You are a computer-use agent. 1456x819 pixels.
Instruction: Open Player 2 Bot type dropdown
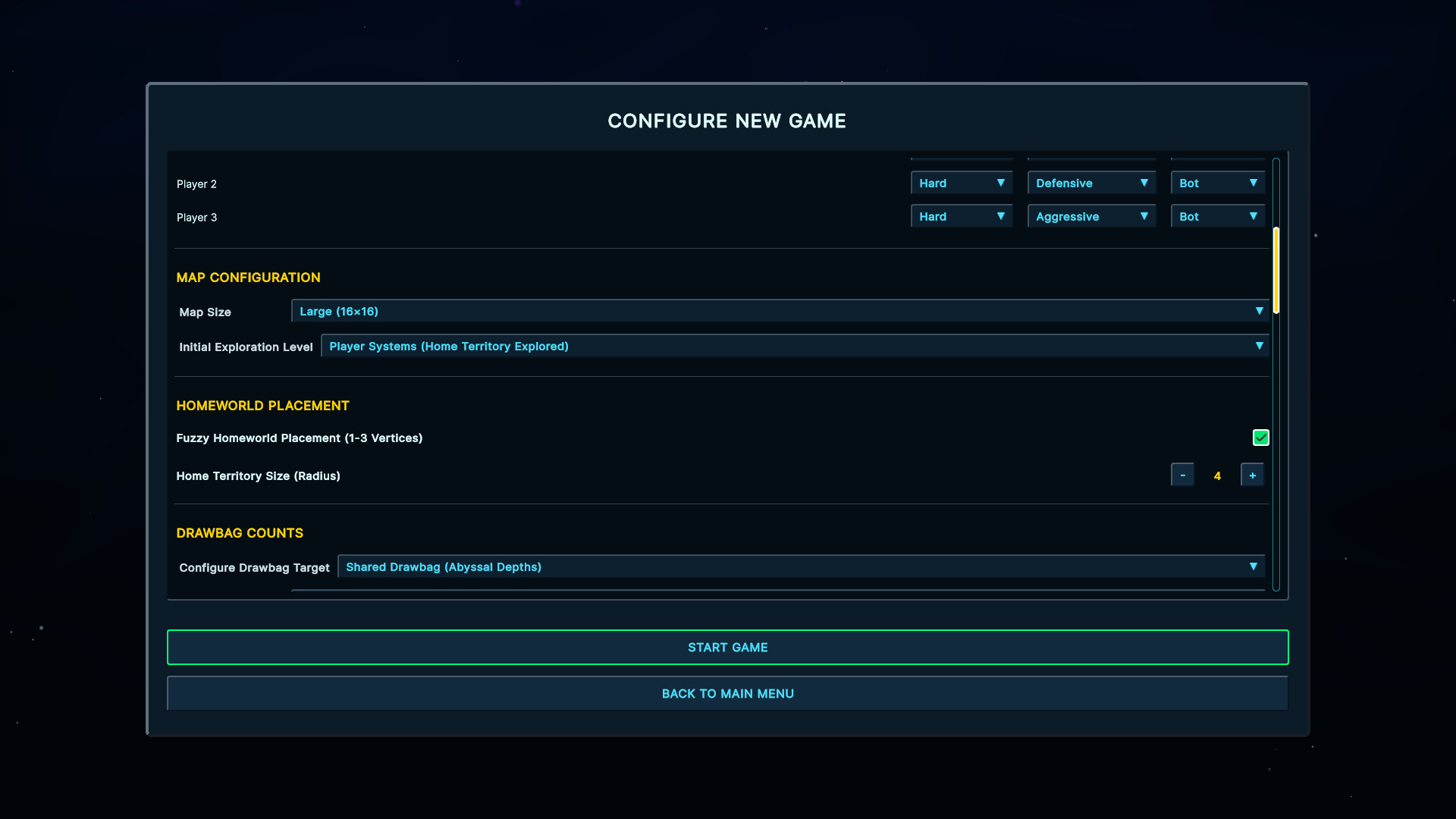(x=1218, y=183)
